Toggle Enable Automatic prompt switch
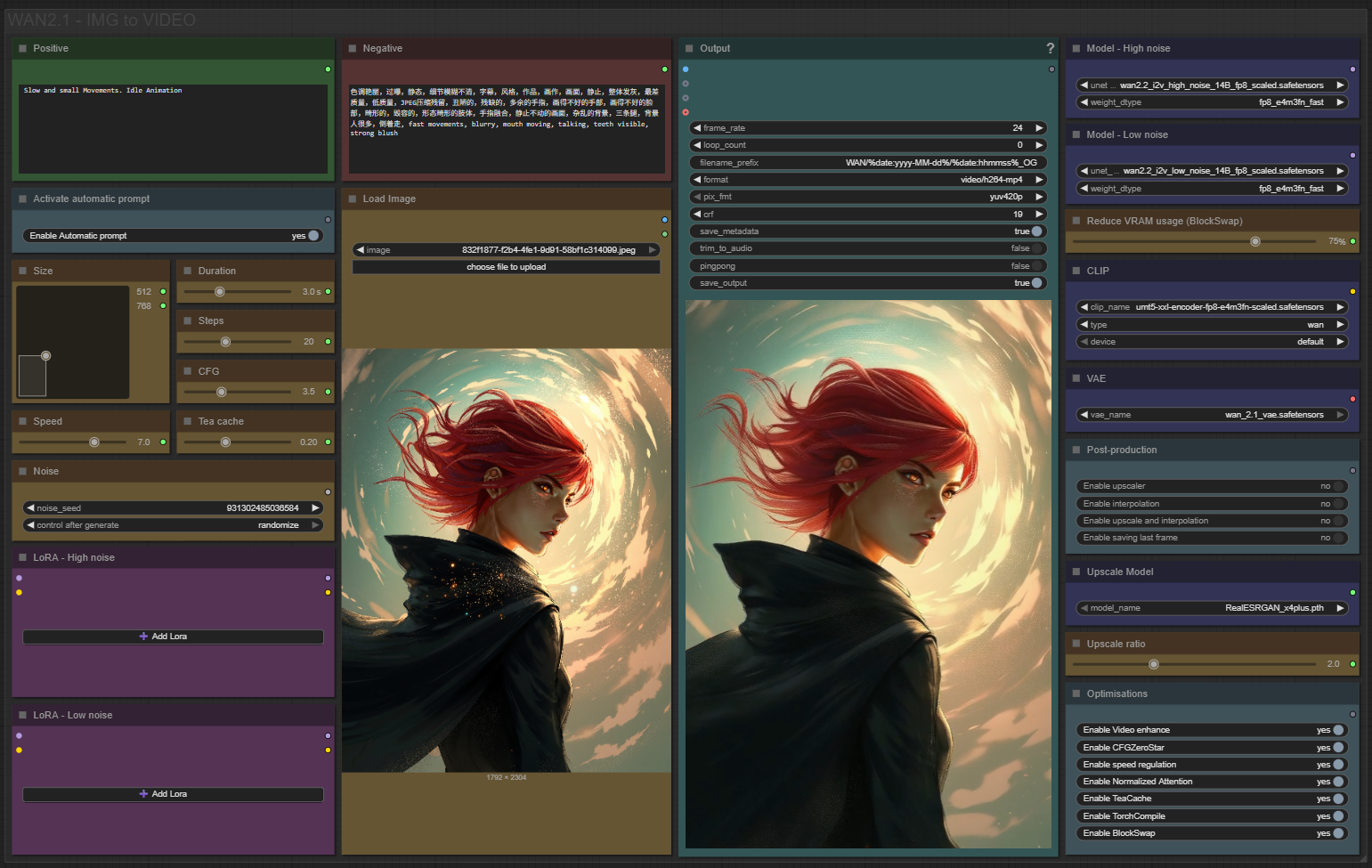 tap(313, 236)
